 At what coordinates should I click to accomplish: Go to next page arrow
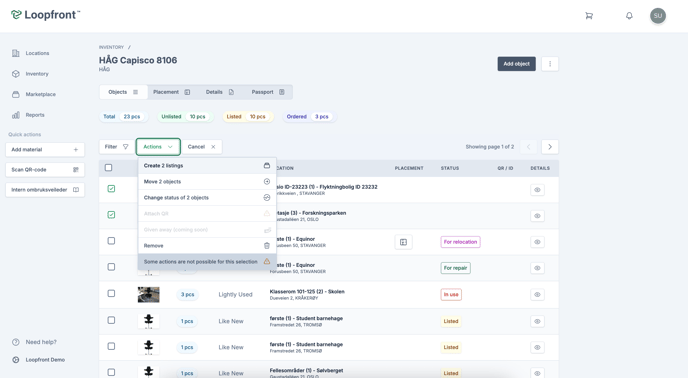[x=550, y=147]
